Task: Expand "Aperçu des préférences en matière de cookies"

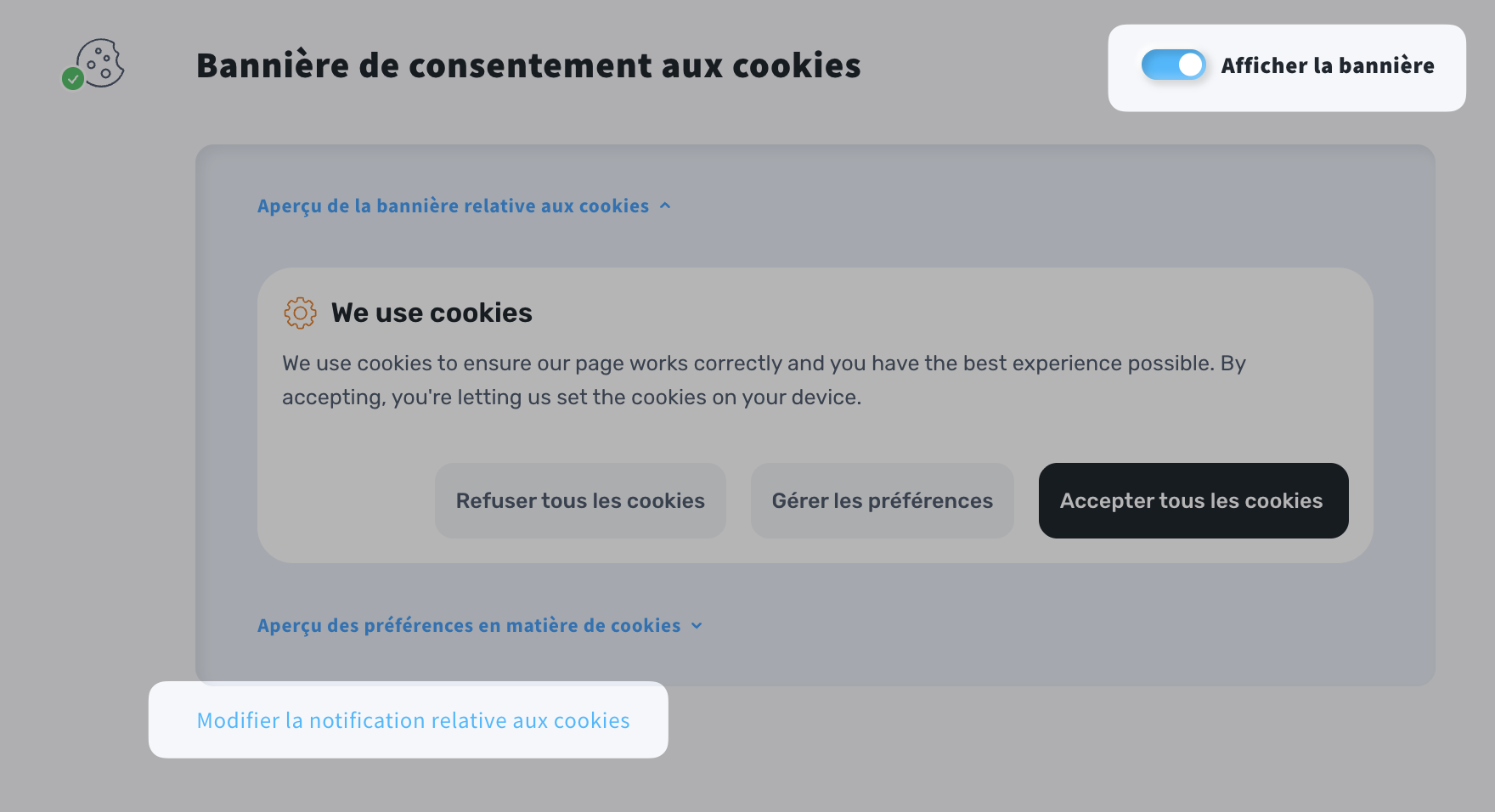Action: (x=469, y=626)
